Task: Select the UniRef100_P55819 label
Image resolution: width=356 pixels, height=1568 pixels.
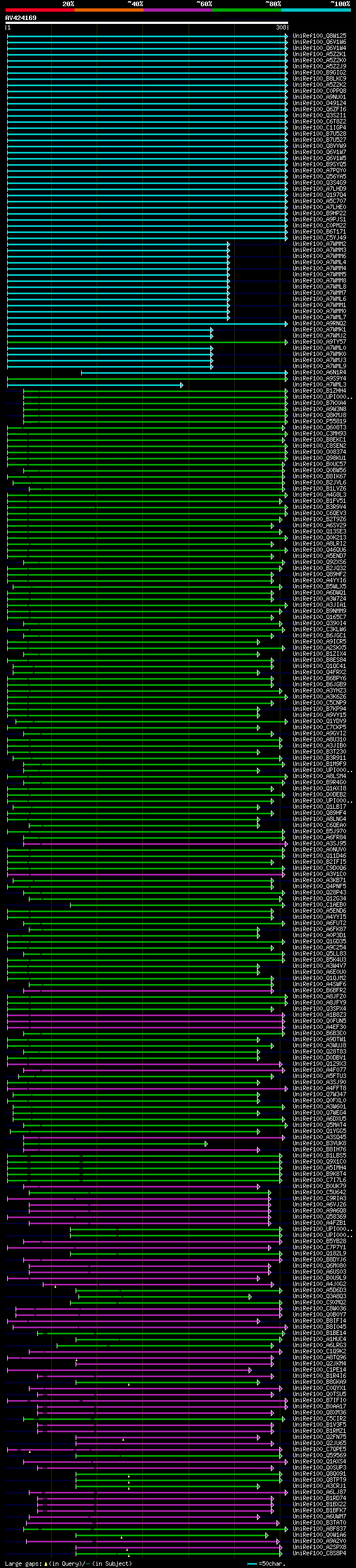Action: [319, 421]
